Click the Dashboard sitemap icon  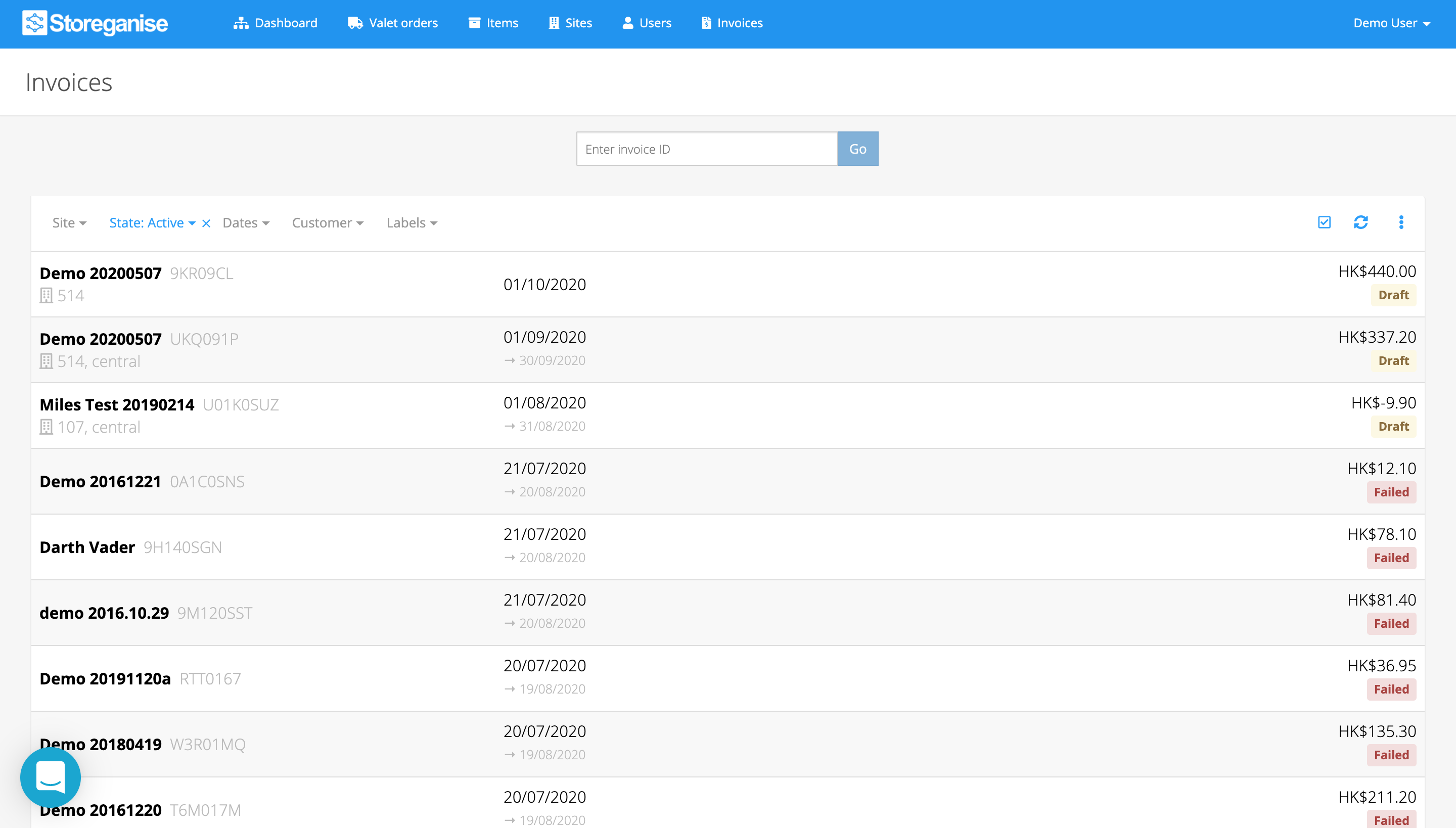(x=241, y=23)
